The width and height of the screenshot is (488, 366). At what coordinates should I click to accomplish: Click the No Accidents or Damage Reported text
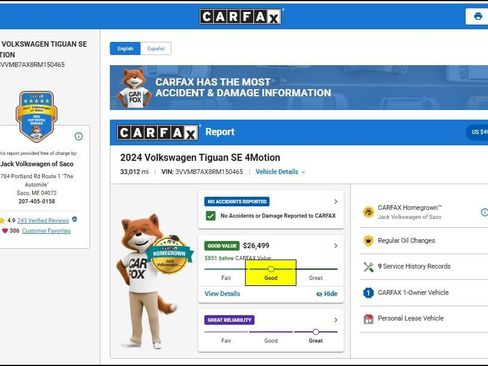(278, 216)
